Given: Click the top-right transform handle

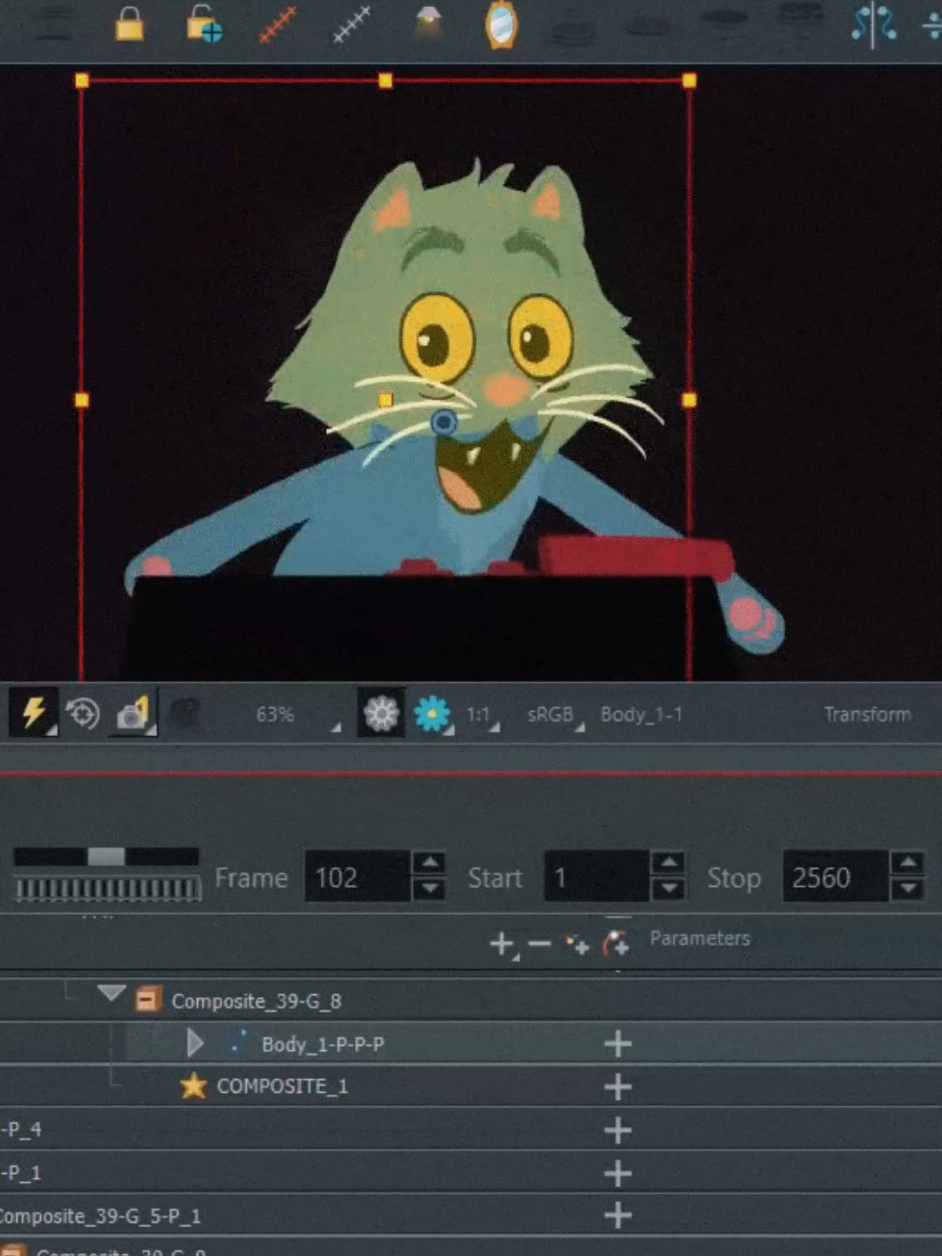Looking at the screenshot, I should [x=689, y=80].
